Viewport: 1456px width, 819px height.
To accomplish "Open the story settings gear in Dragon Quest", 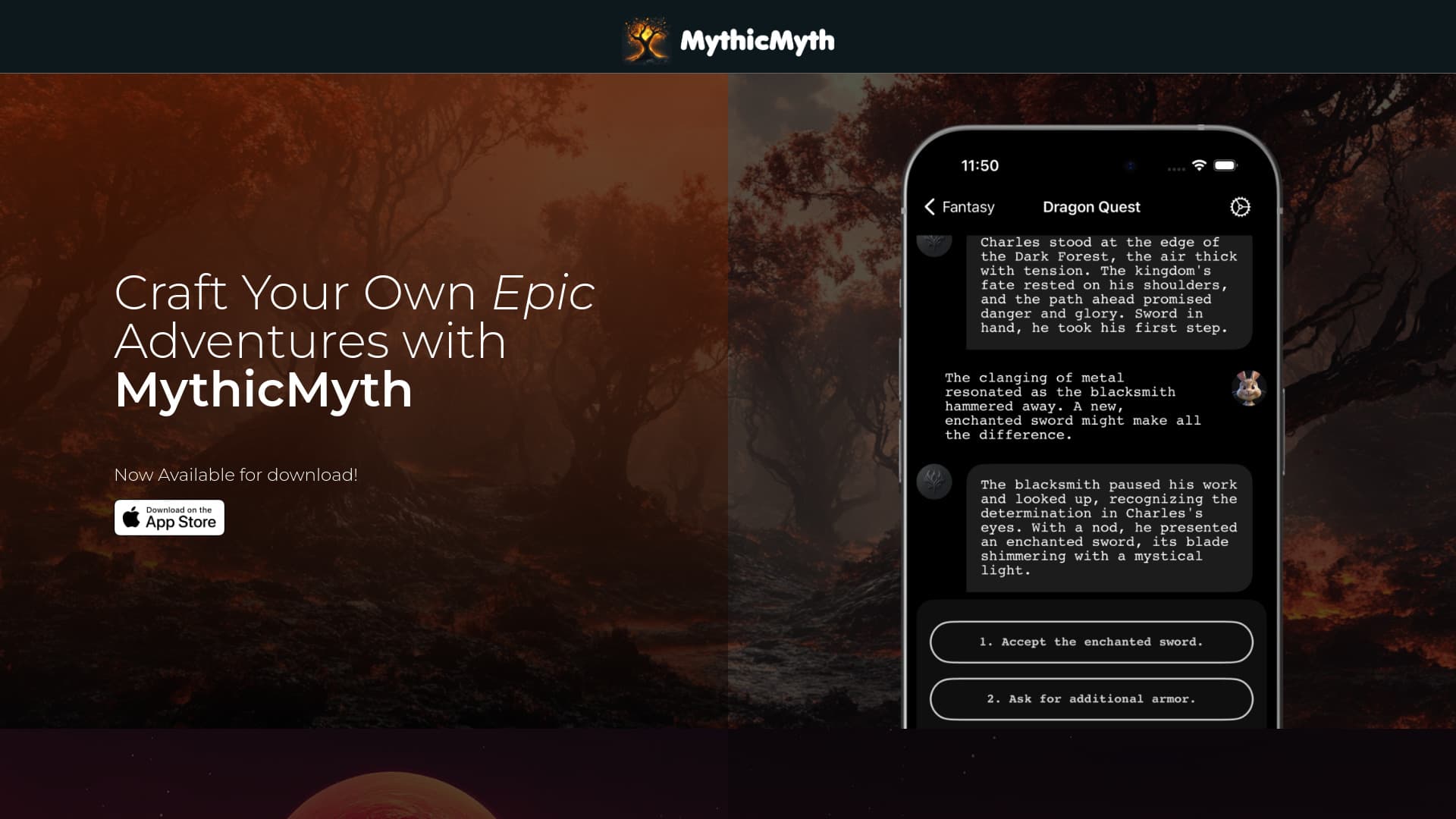I will (x=1239, y=206).
